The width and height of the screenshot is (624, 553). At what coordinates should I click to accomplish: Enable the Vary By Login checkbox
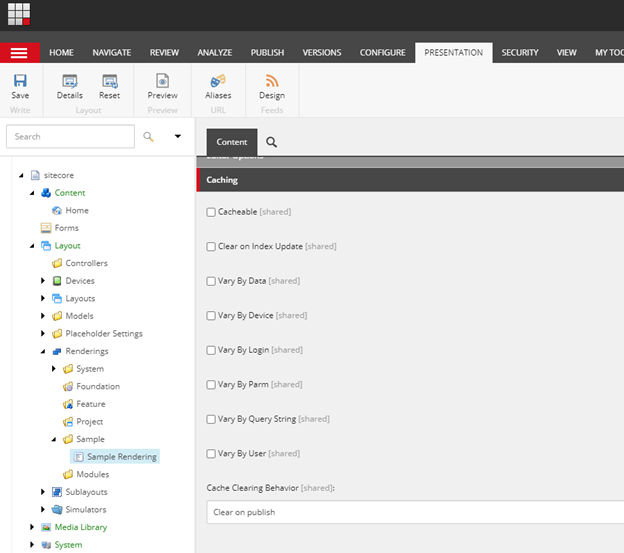pos(211,350)
